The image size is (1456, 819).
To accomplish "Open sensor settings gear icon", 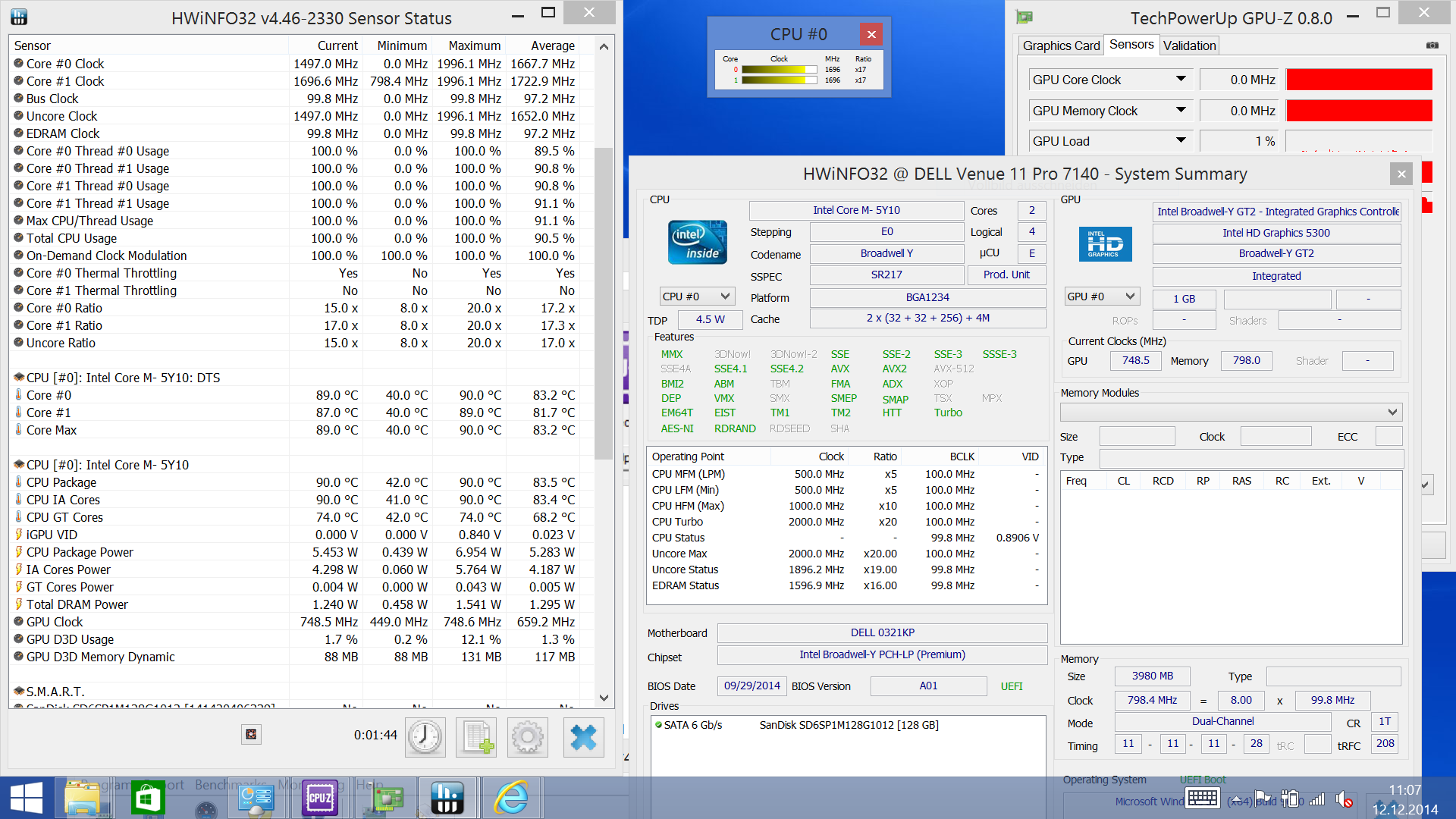I will coord(528,737).
